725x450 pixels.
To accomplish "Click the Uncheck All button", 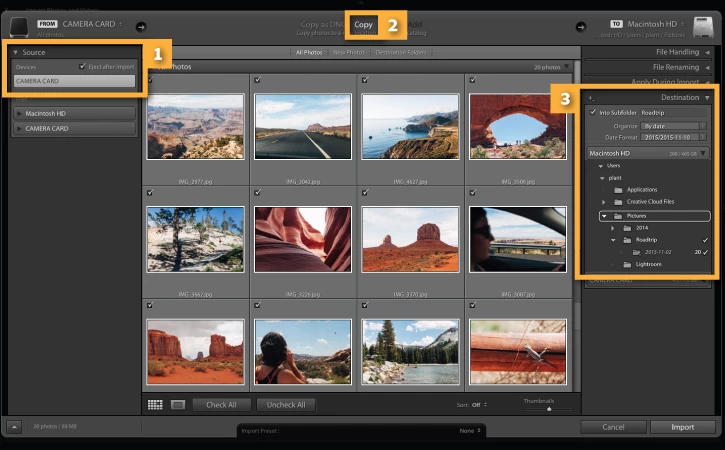I will tap(286, 405).
